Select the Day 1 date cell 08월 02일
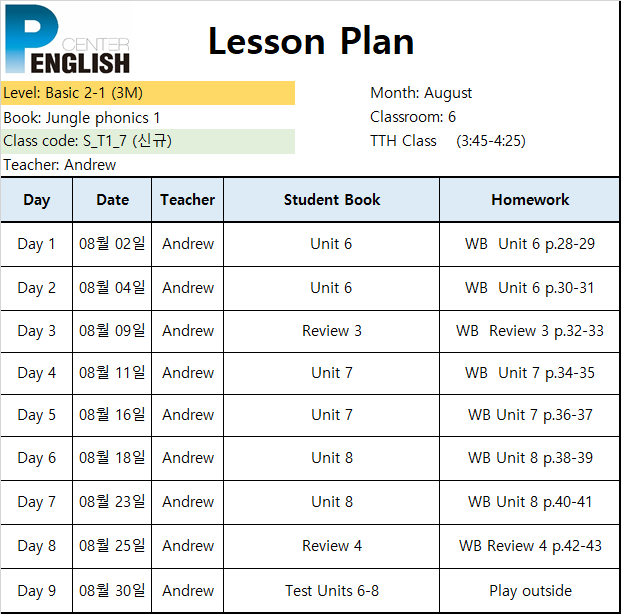Image resolution: width=621 pixels, height=616 pixels. [x=112, y=244]
